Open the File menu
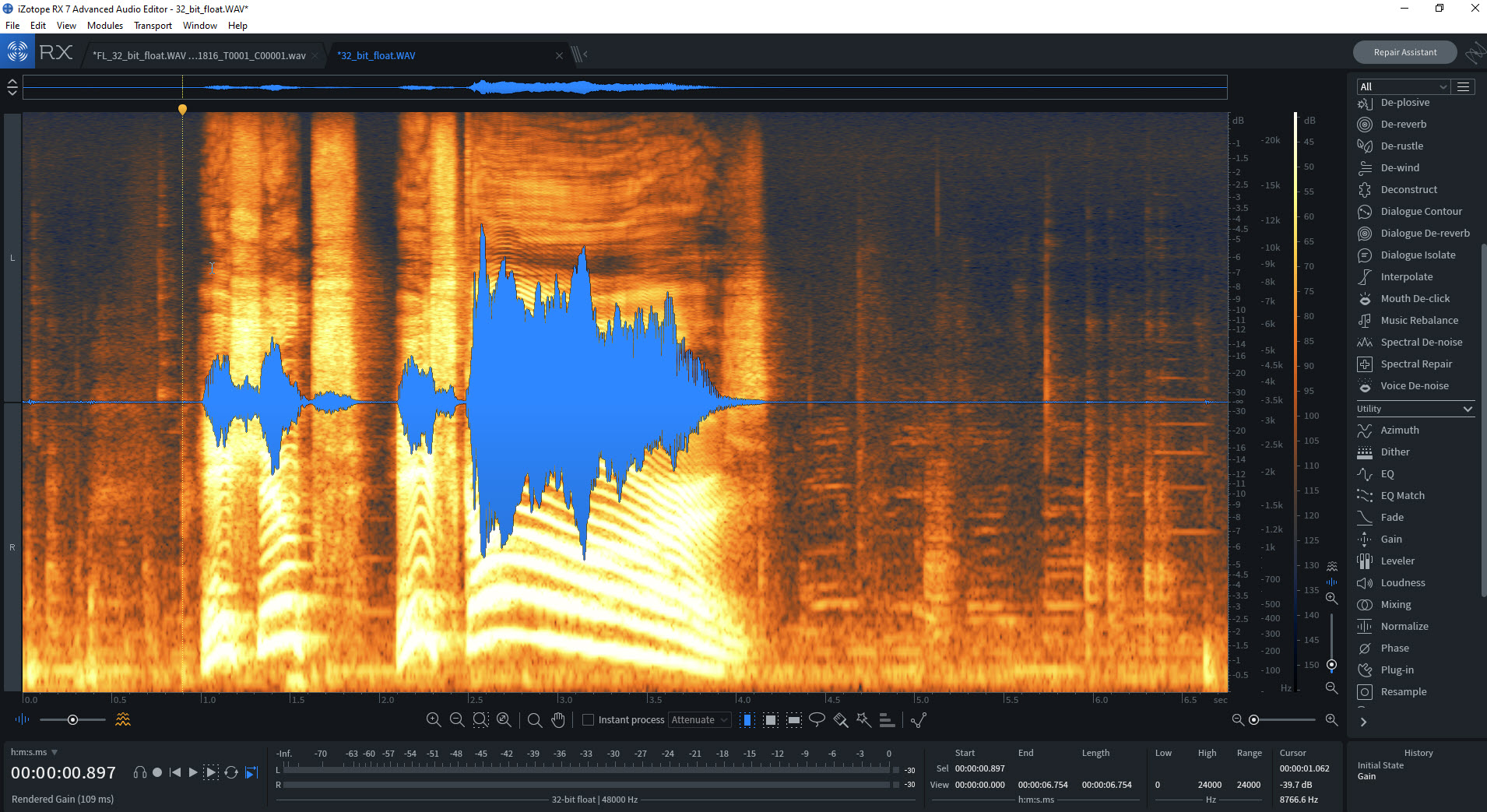The width and height of the screenshot is (1487, 812). point(12,26)
